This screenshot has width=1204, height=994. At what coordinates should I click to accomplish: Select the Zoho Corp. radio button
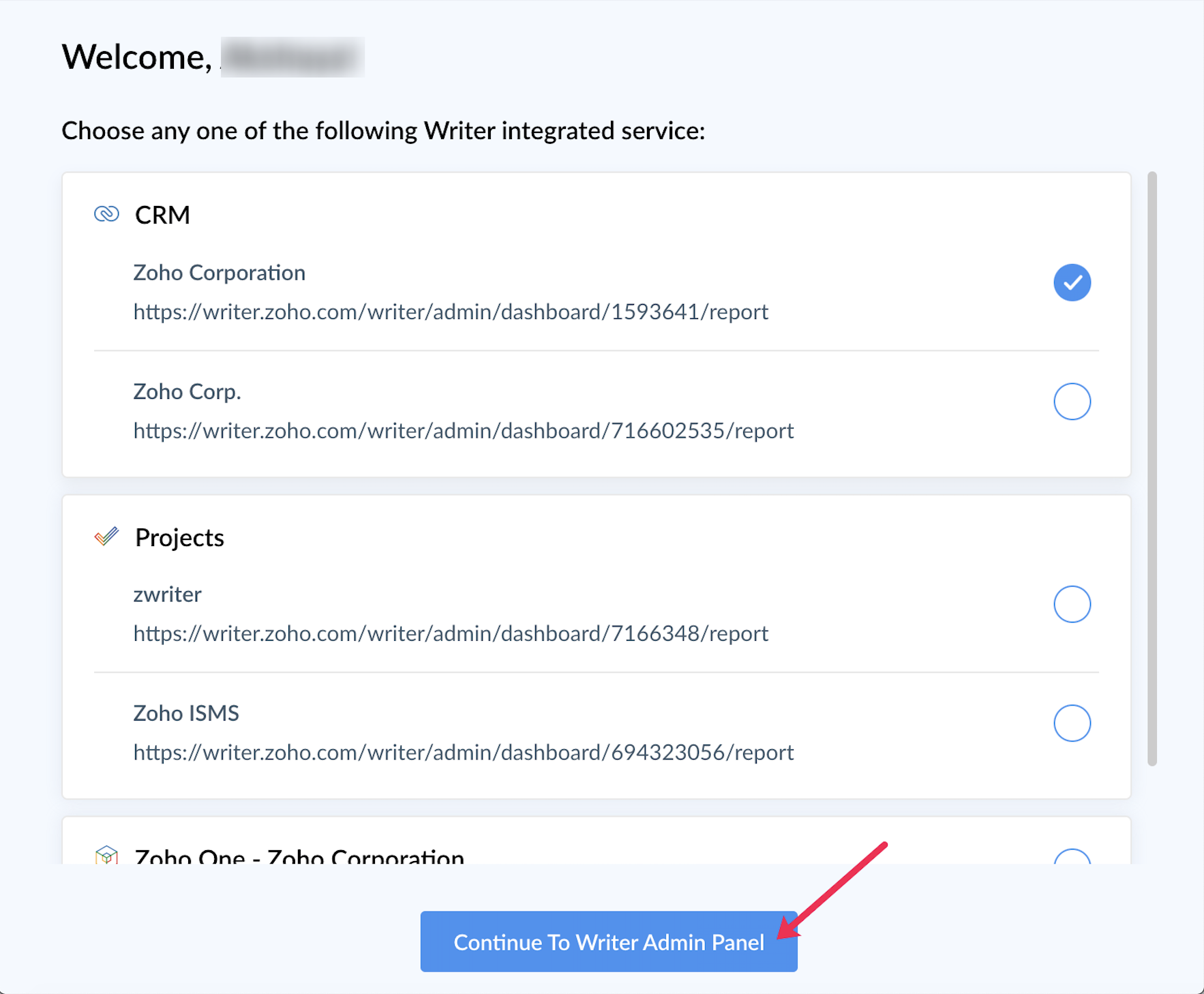point(1072,402)
